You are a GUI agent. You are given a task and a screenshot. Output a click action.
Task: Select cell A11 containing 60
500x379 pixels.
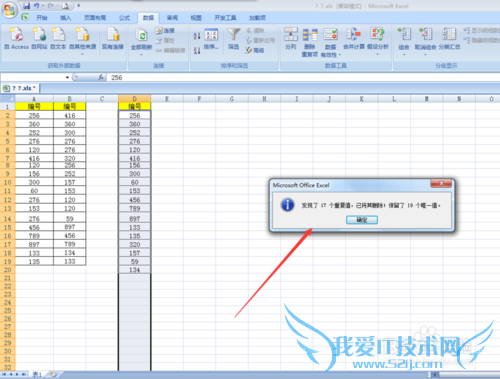click(x=34, y=191)
